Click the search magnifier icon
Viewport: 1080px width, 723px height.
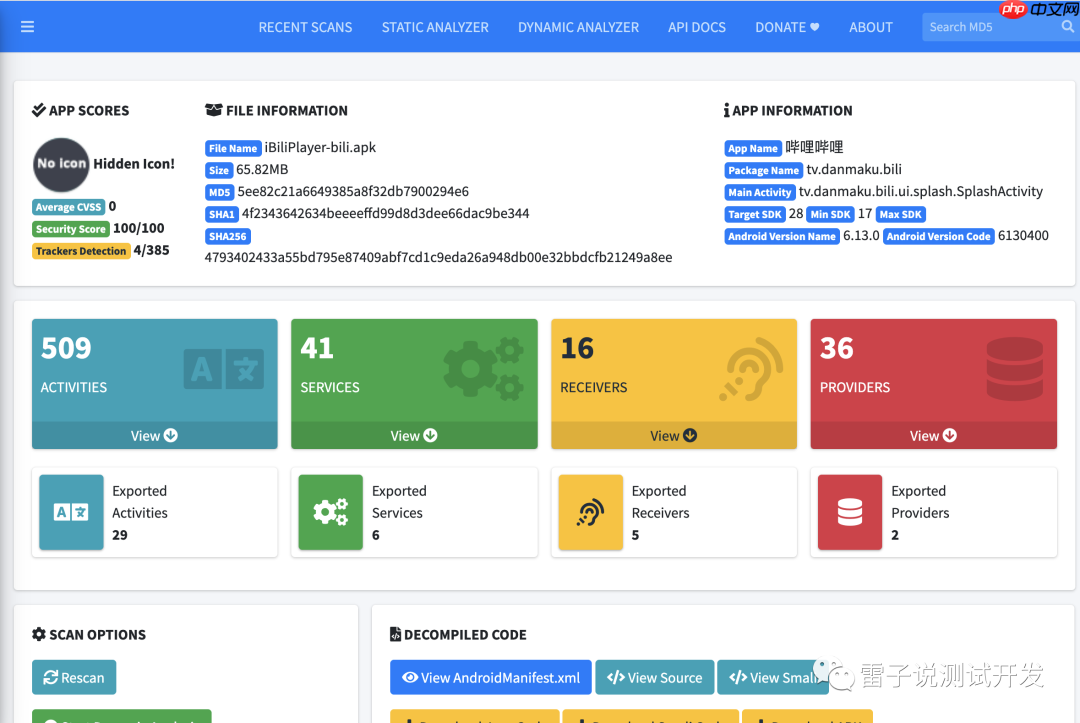click(x=1066, y=27)
